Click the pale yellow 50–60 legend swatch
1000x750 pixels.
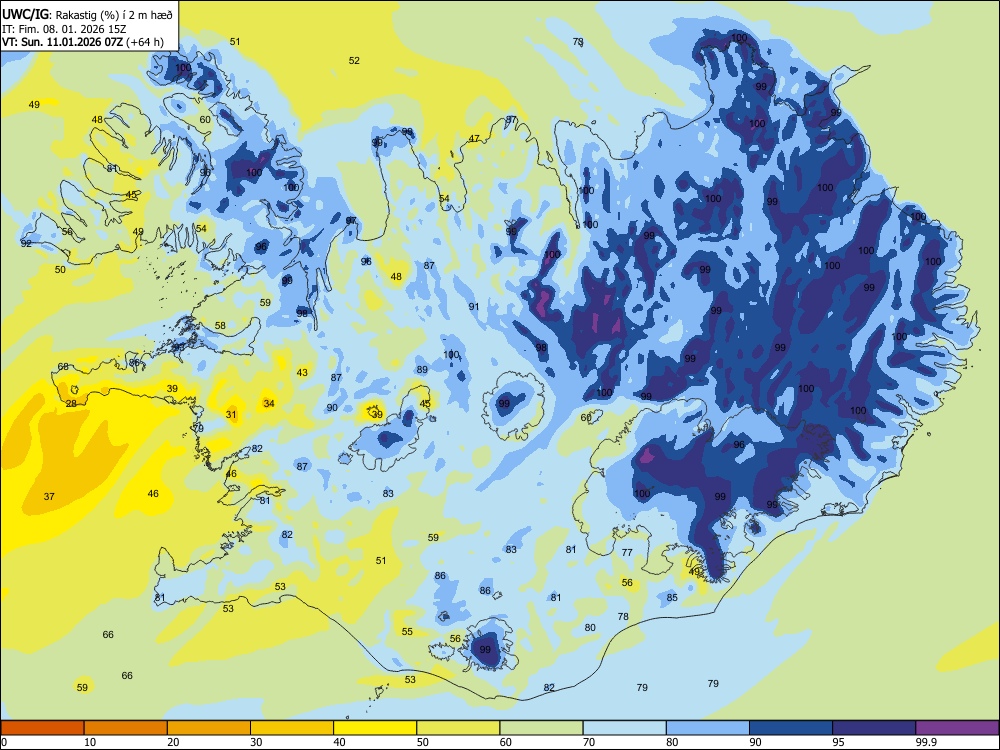pos(458,728)
